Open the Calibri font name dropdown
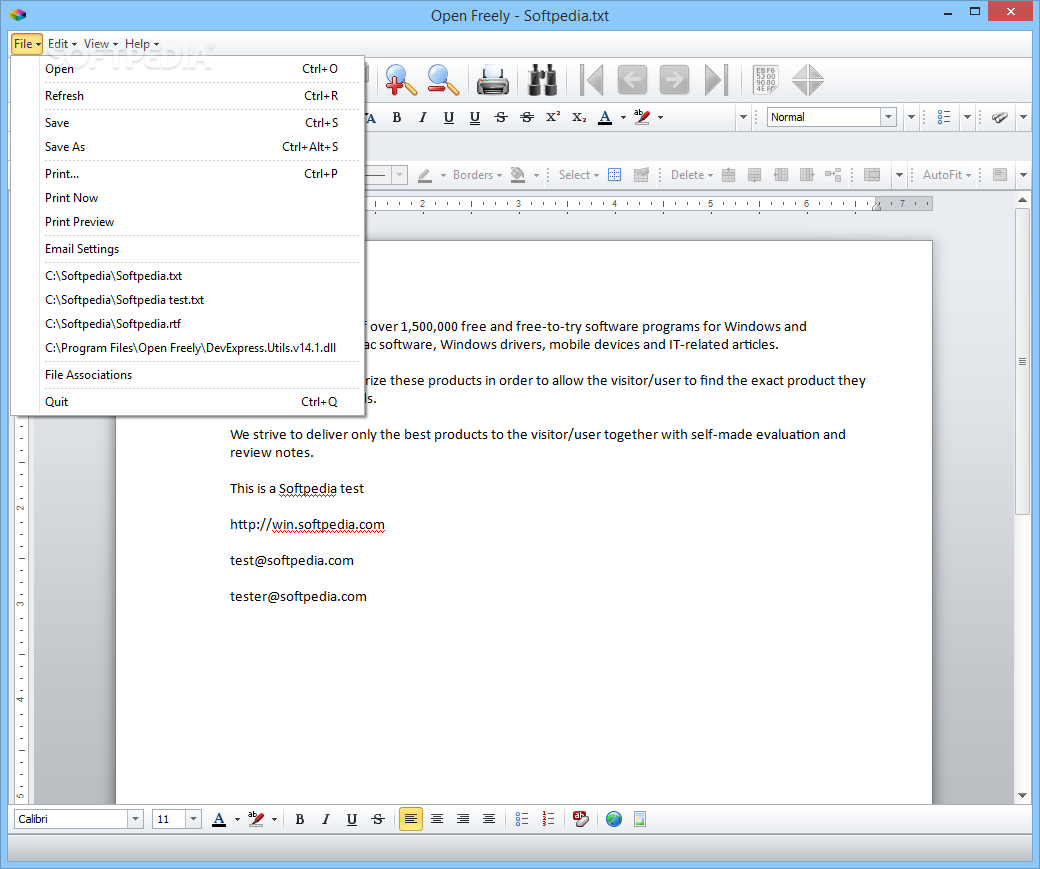 click(135, 819)
